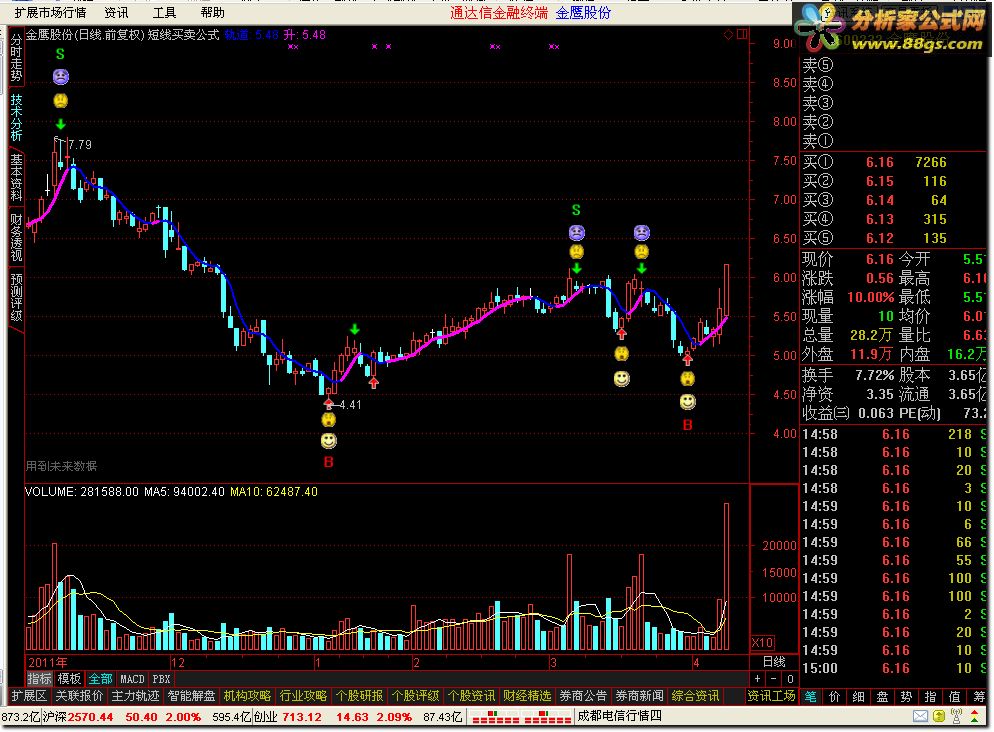The image size is (994, 732).
Task: Open the 扩展市场行情 menu
Action: (x=50, y=13)
